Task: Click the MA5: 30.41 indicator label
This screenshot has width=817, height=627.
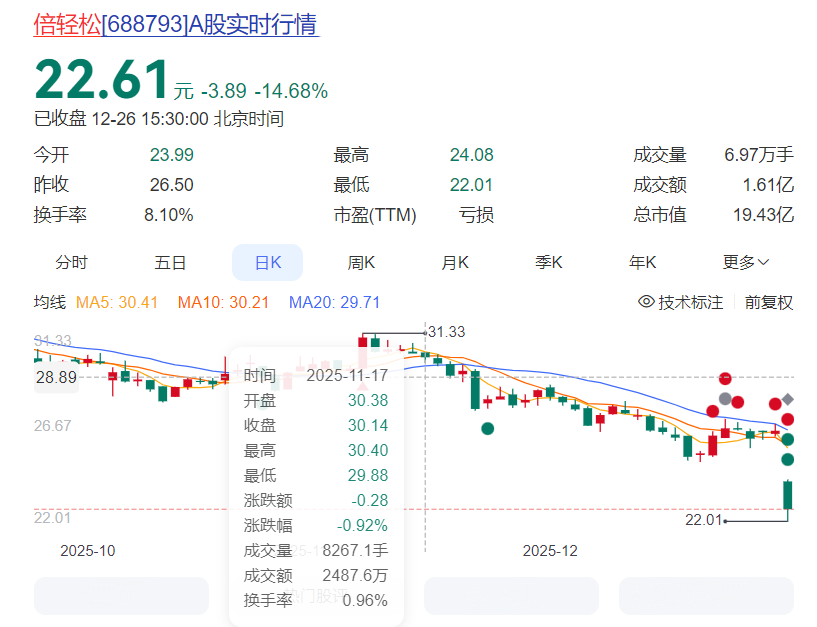Action: pyautogui.click(x=117, y=302)
